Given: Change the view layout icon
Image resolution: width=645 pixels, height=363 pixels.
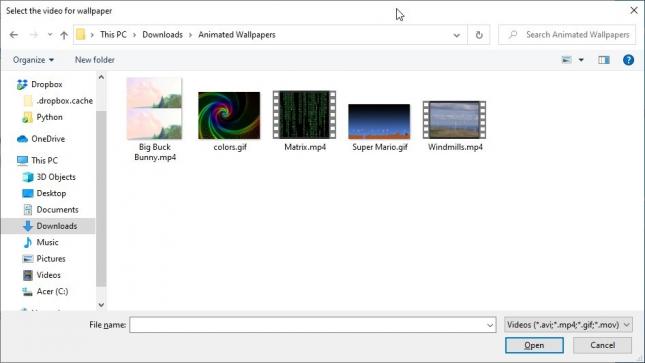Looking at the screenshot, I should tap(566, 60).
